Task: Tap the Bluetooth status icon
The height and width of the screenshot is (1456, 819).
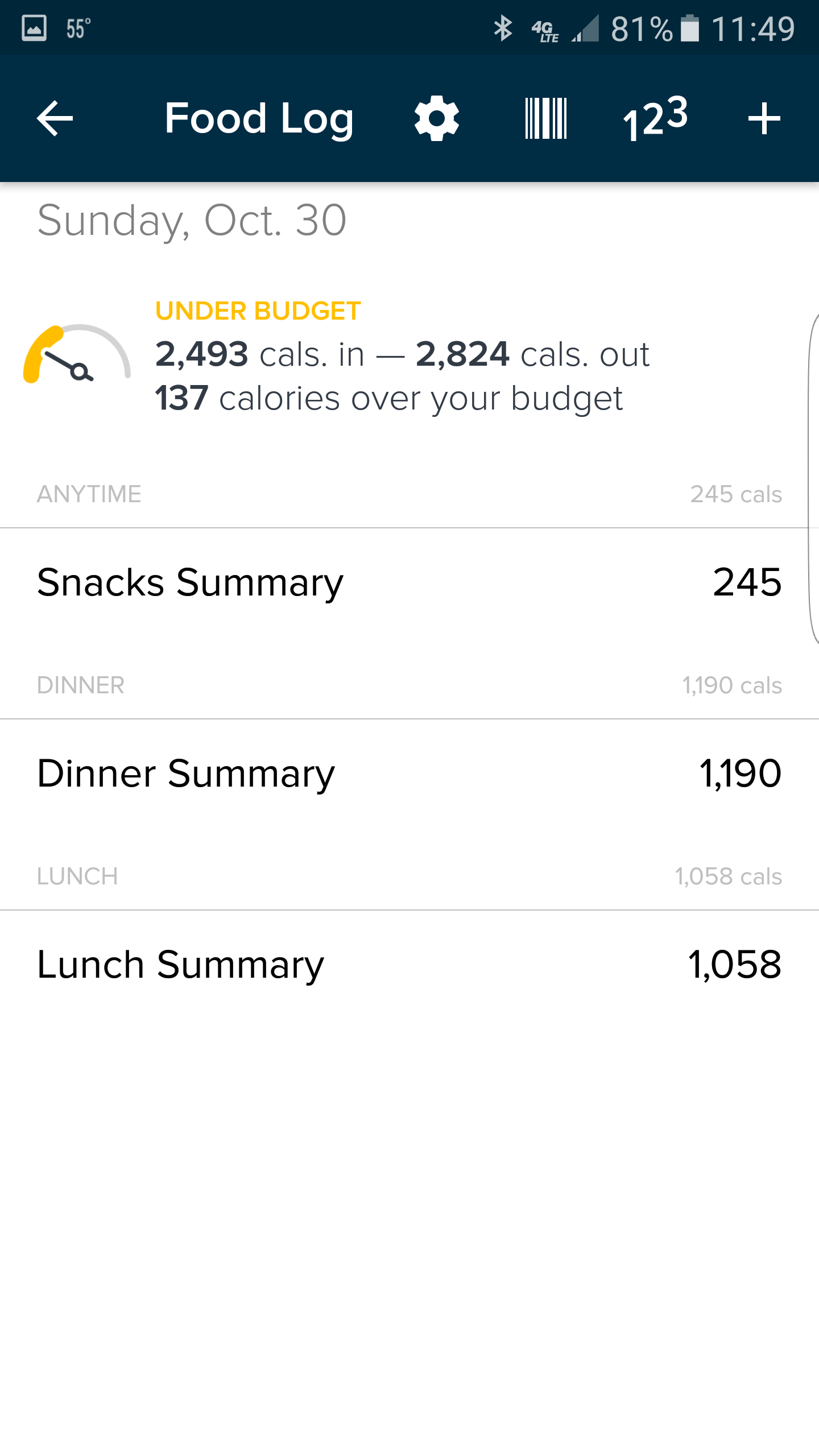Action: 503,28
